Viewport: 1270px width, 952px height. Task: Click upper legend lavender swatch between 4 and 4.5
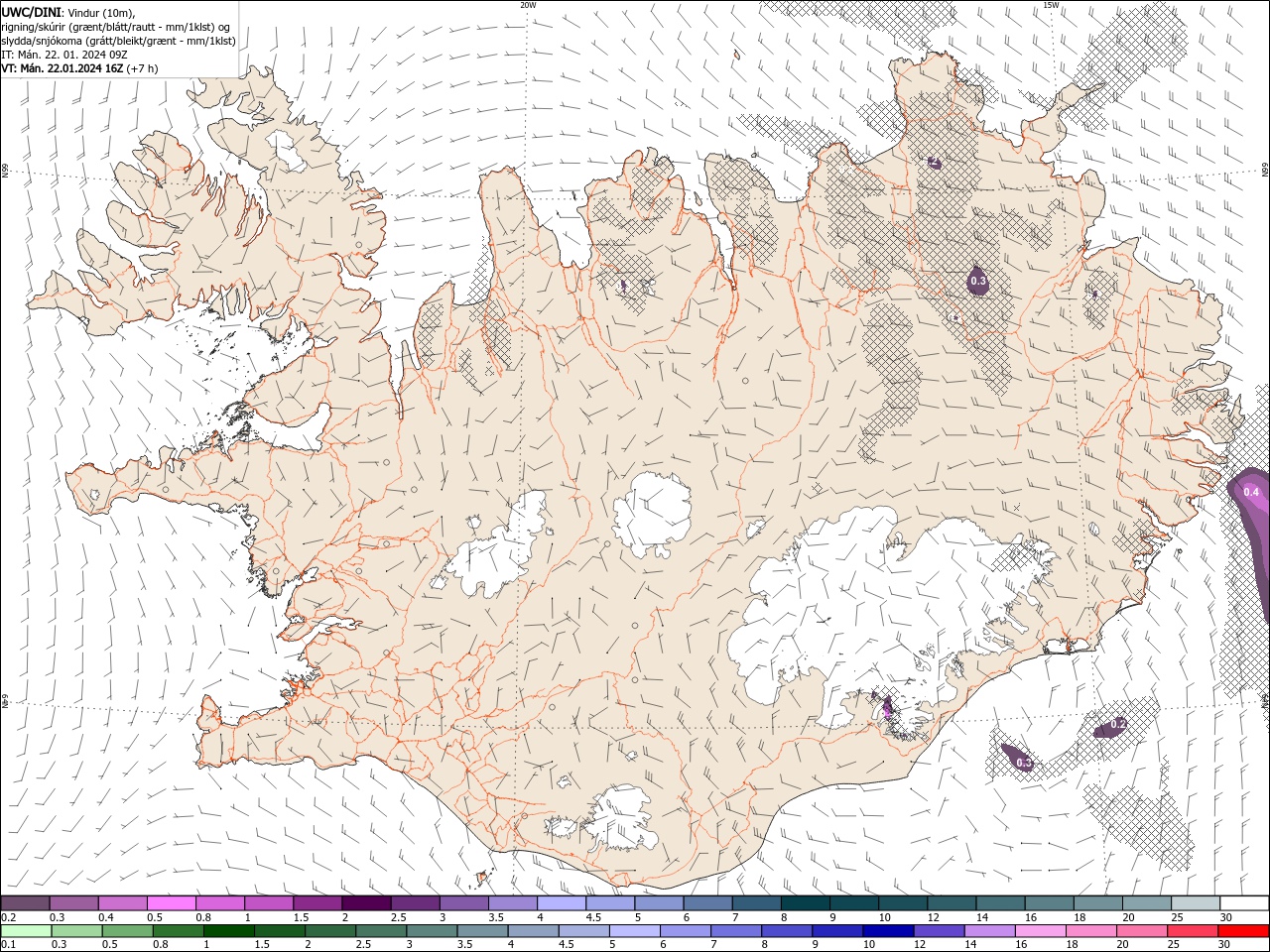coord(562,903)
